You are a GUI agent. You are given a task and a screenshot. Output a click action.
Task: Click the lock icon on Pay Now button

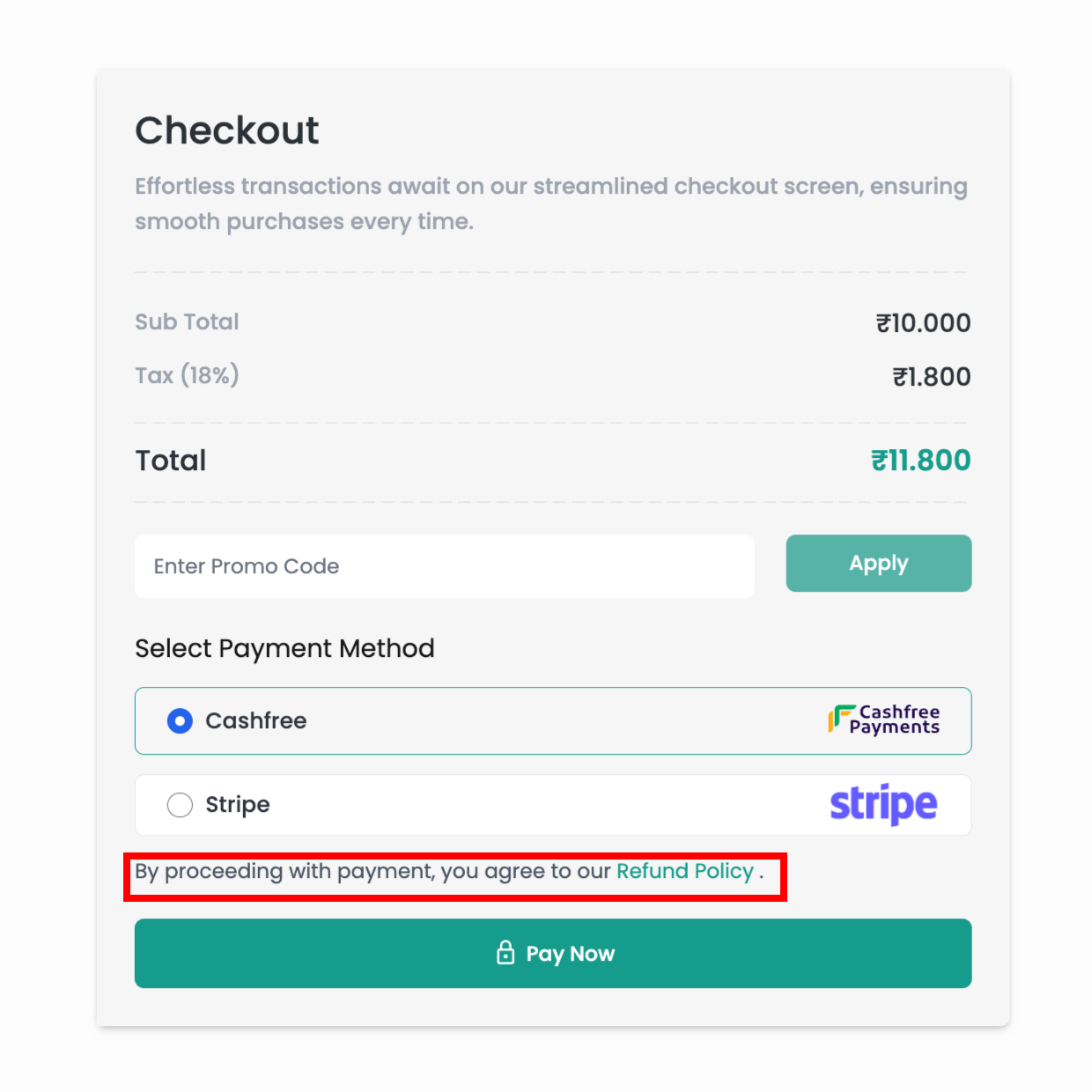pos(505,953)
